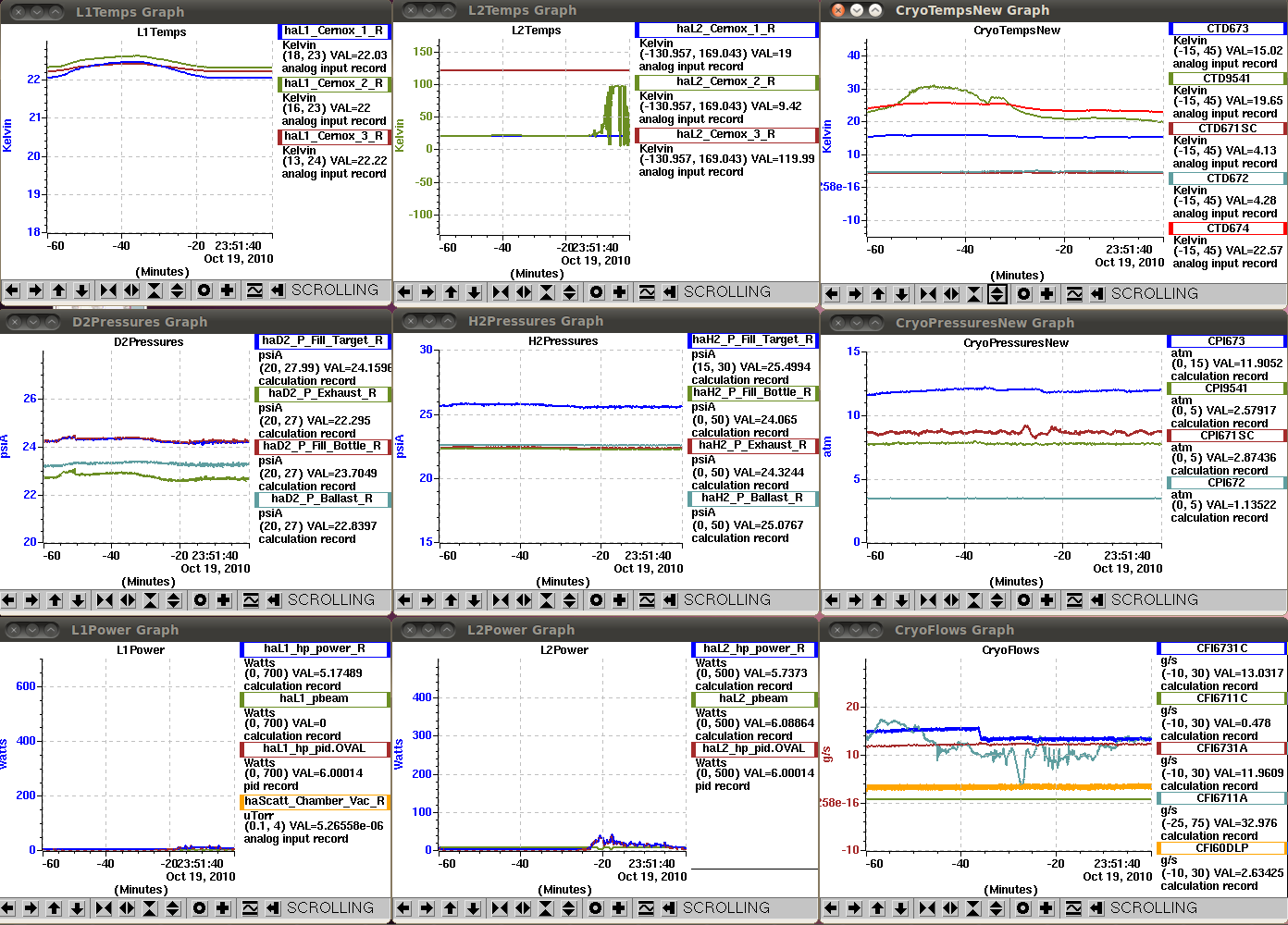
Task: Select the CFI6711A legend entry in CryoFlows
Action: [x=1222, y=798]
